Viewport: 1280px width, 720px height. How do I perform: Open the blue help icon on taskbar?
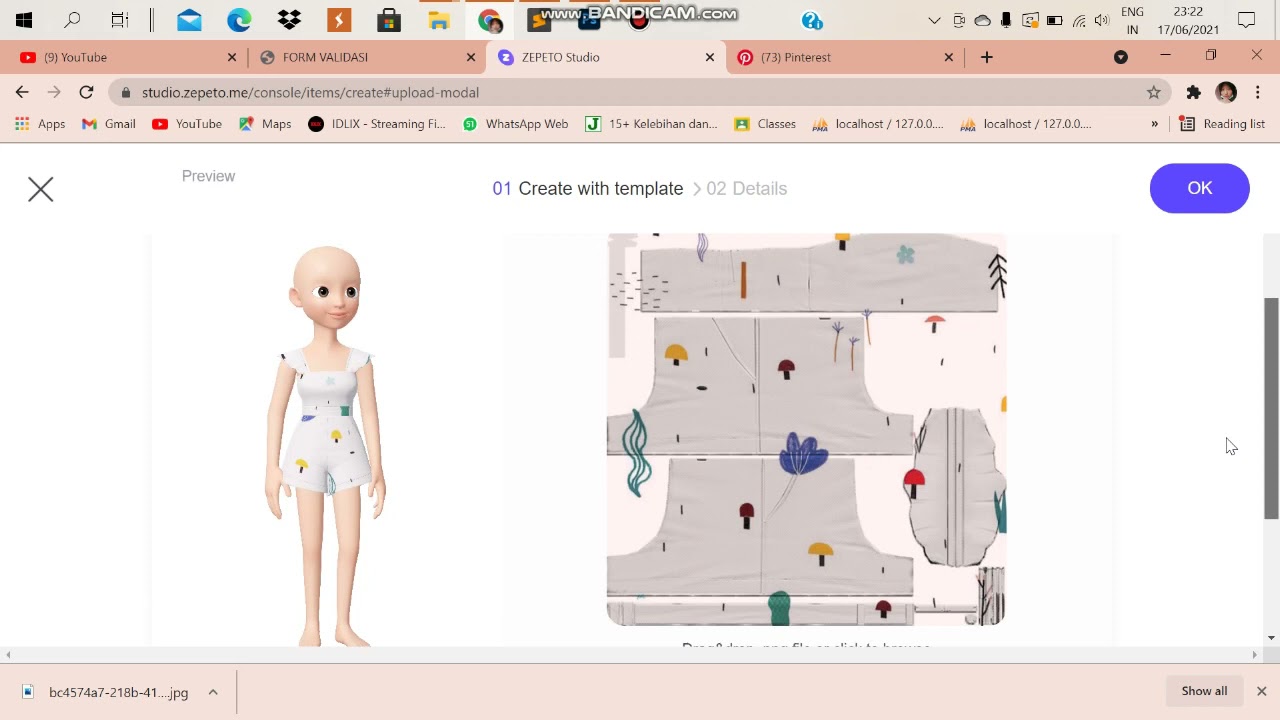coord(812,20)
